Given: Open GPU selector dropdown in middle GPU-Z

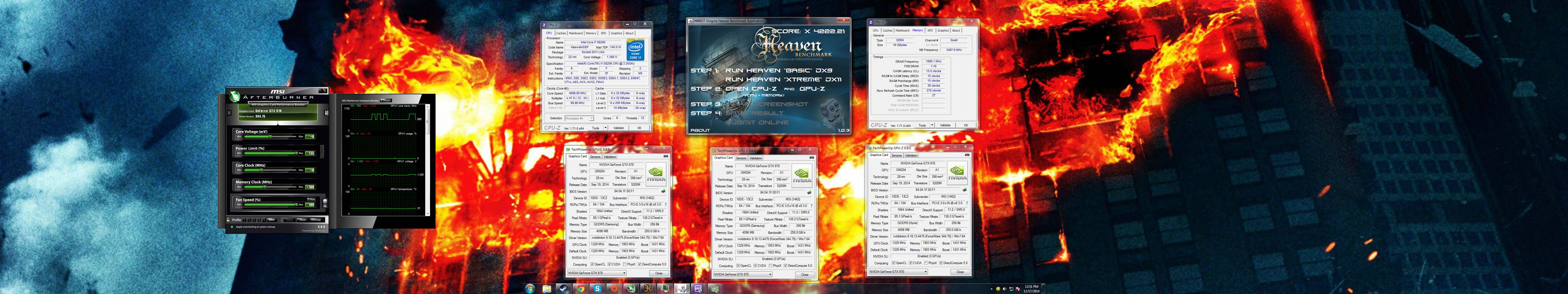Looking at the screenshot, I should (x=744, y=274).
